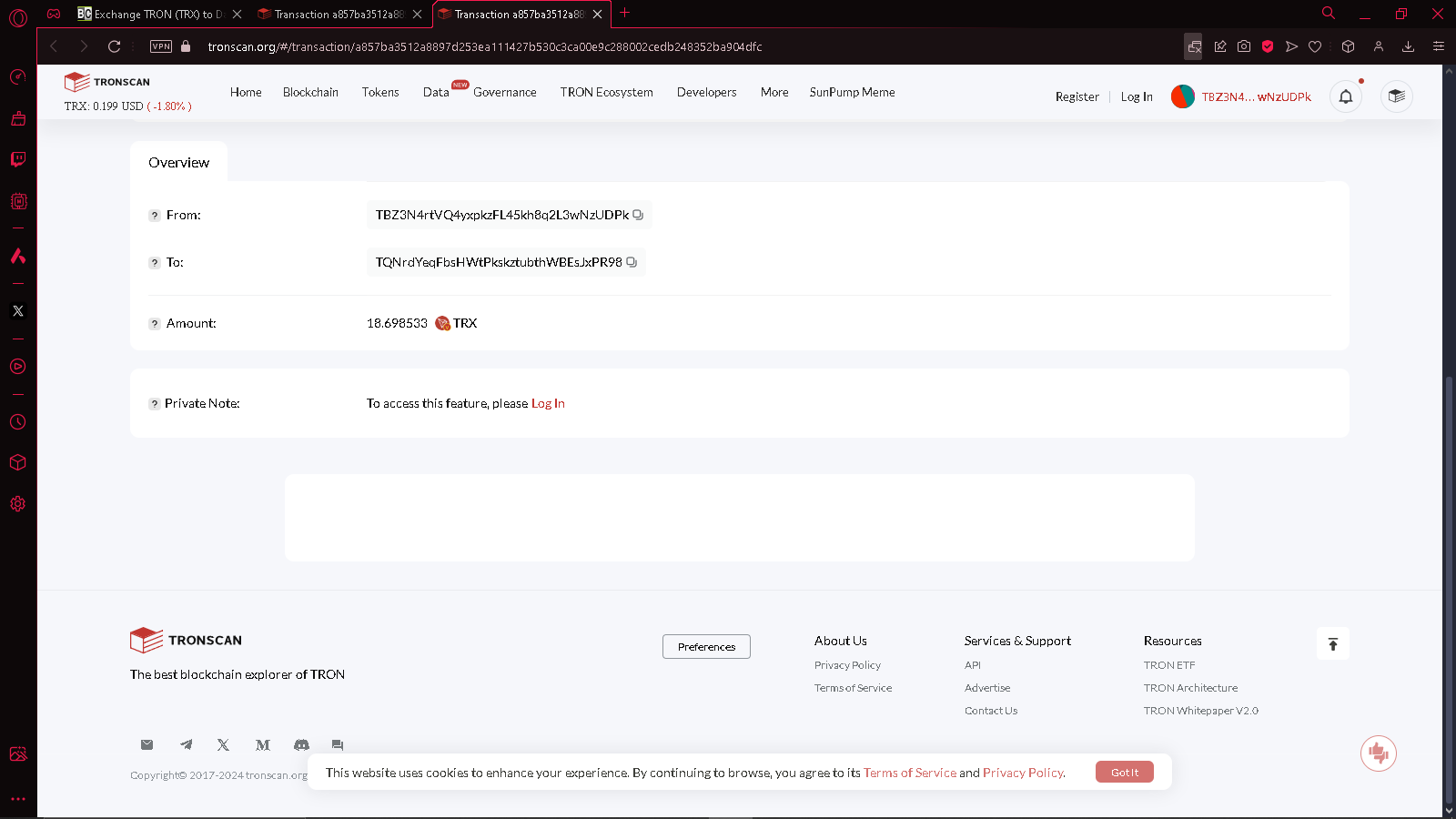Open footer Privacy Policy link
This screenshot has width=1456, height=819.
(847, 665)
